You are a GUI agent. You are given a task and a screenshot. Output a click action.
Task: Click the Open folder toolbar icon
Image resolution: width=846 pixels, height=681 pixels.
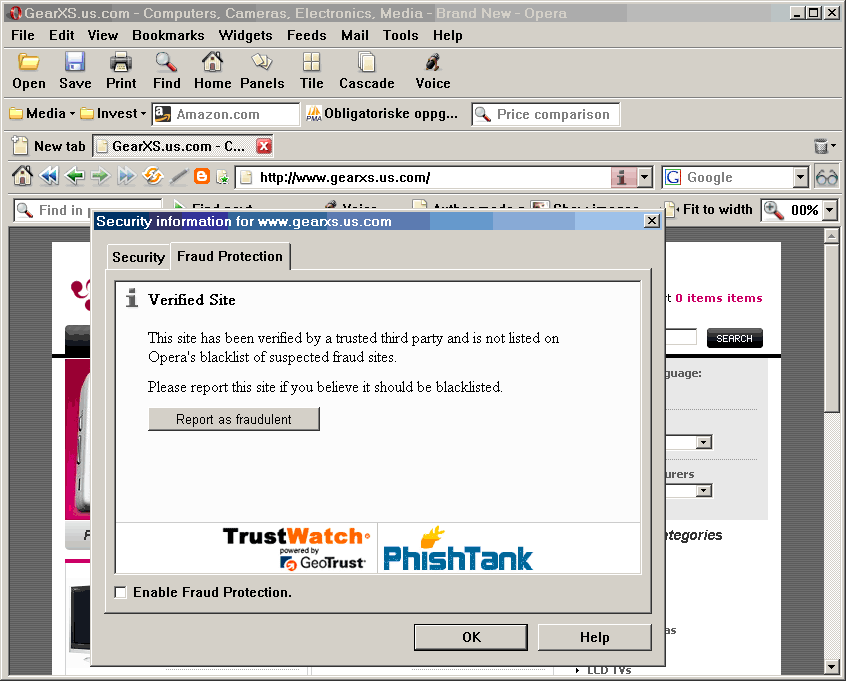coord(29,63)
